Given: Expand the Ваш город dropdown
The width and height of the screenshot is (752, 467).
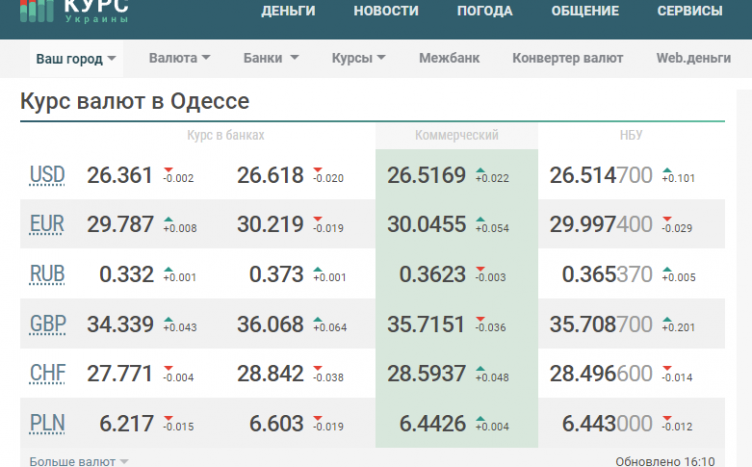Looking at the screenshot, I should pos(76,59).
